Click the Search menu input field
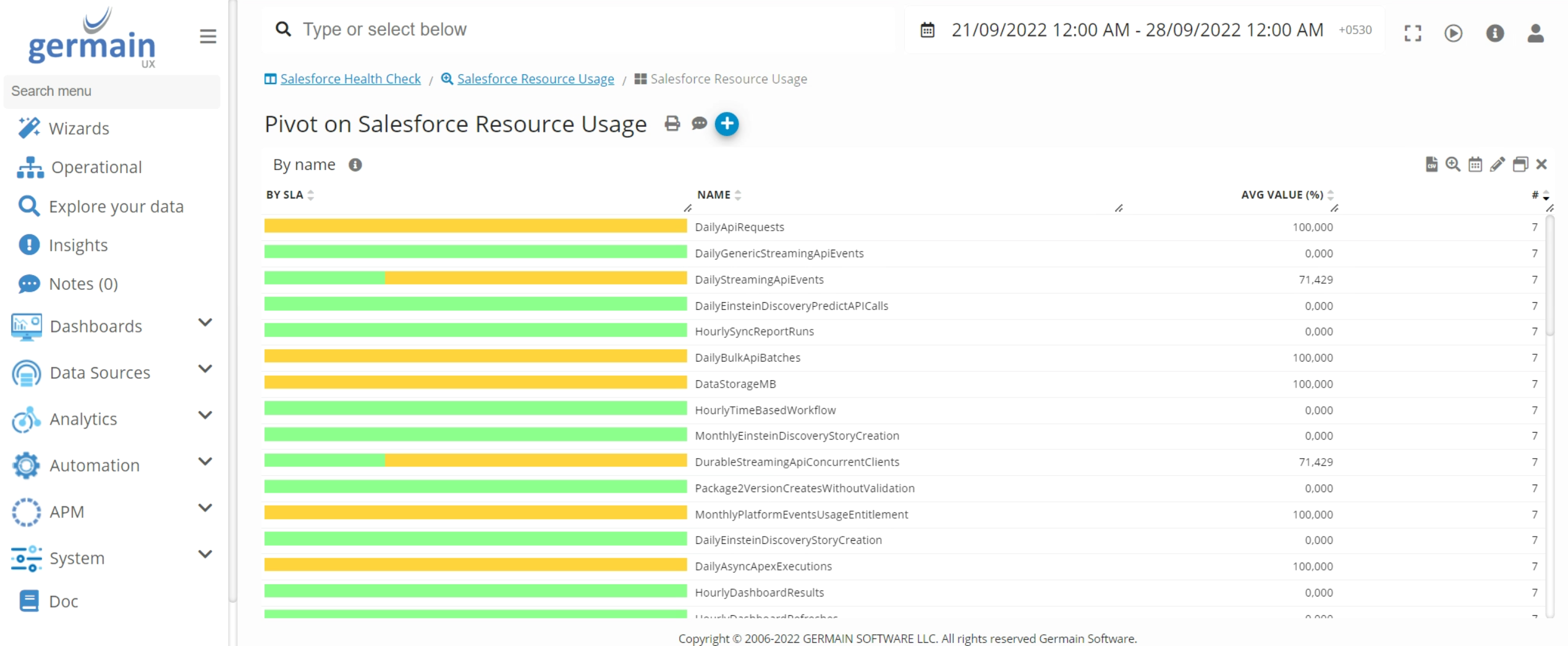 [x=112, y=91]
